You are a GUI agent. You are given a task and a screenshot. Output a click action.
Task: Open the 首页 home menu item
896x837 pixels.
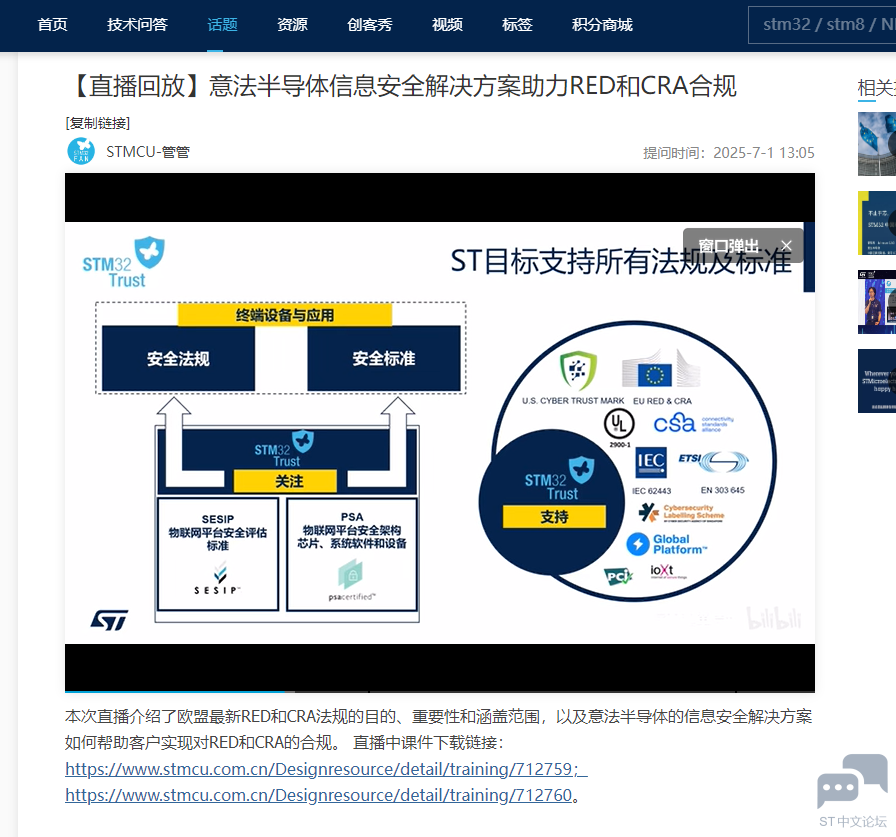(x=52, y=25)
